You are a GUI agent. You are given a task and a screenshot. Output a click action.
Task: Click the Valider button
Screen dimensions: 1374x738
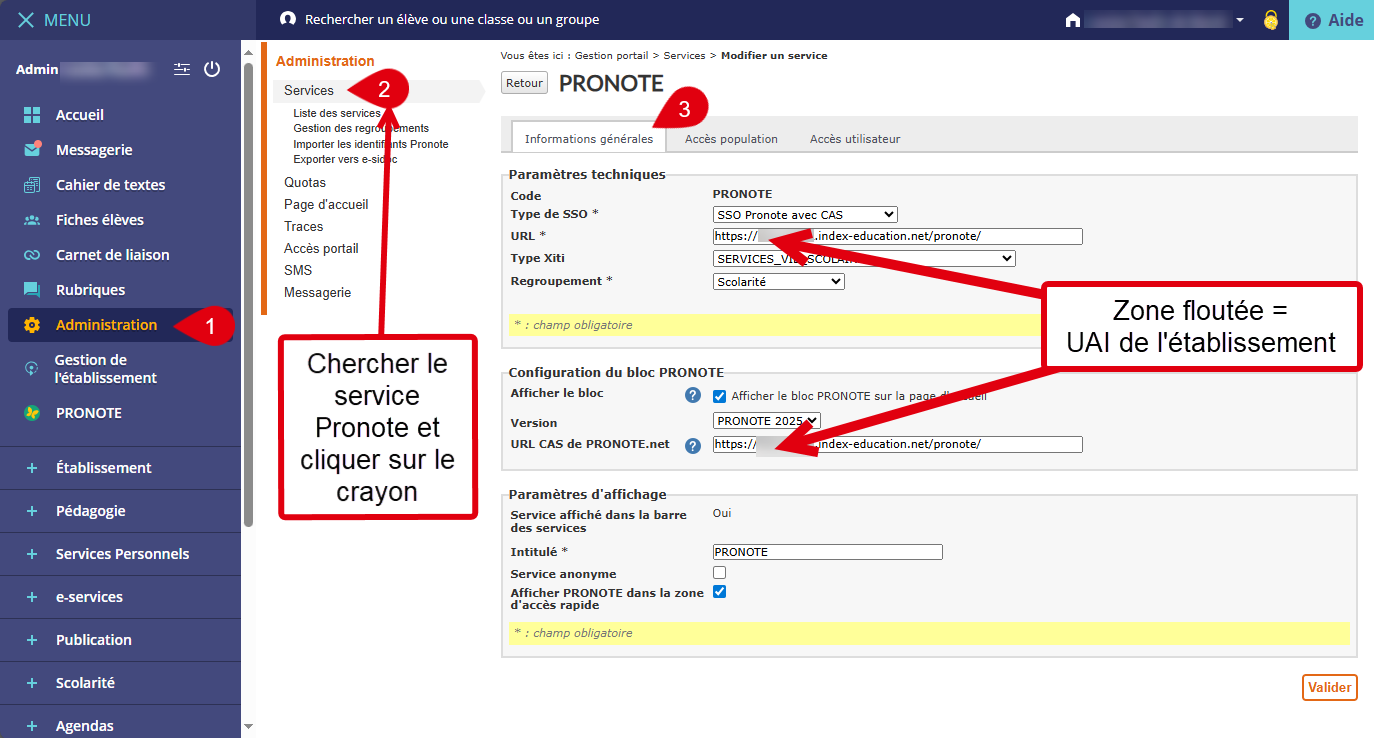coord(1330,687)
